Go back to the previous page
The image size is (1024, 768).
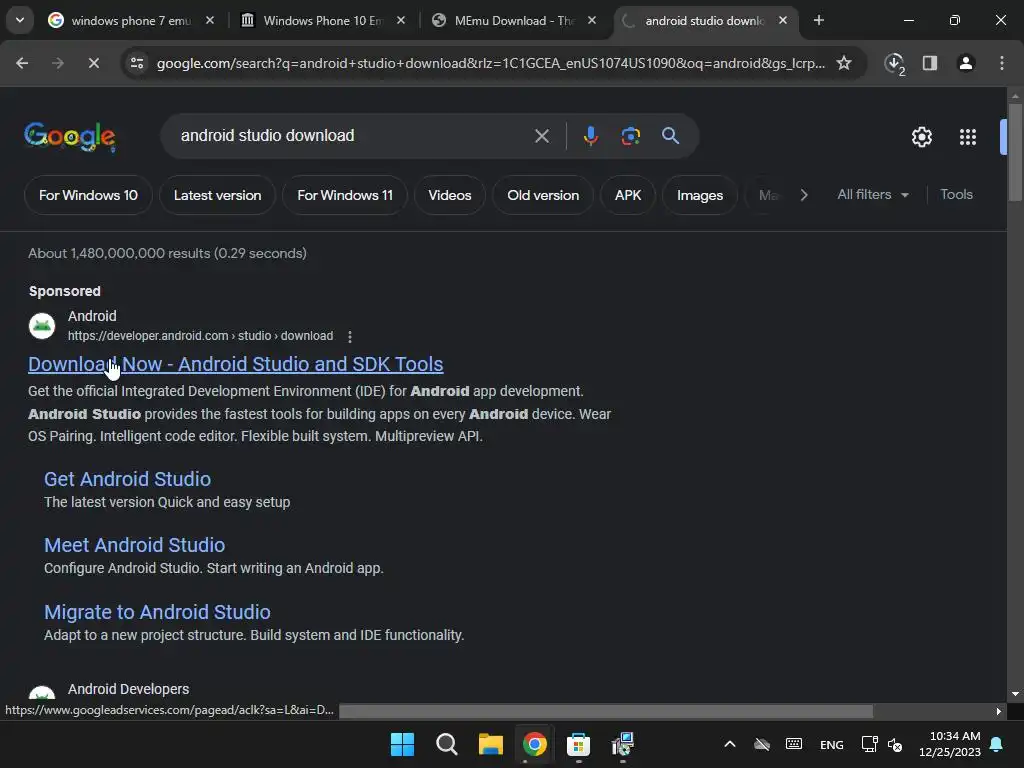click(x=22, y=63)
